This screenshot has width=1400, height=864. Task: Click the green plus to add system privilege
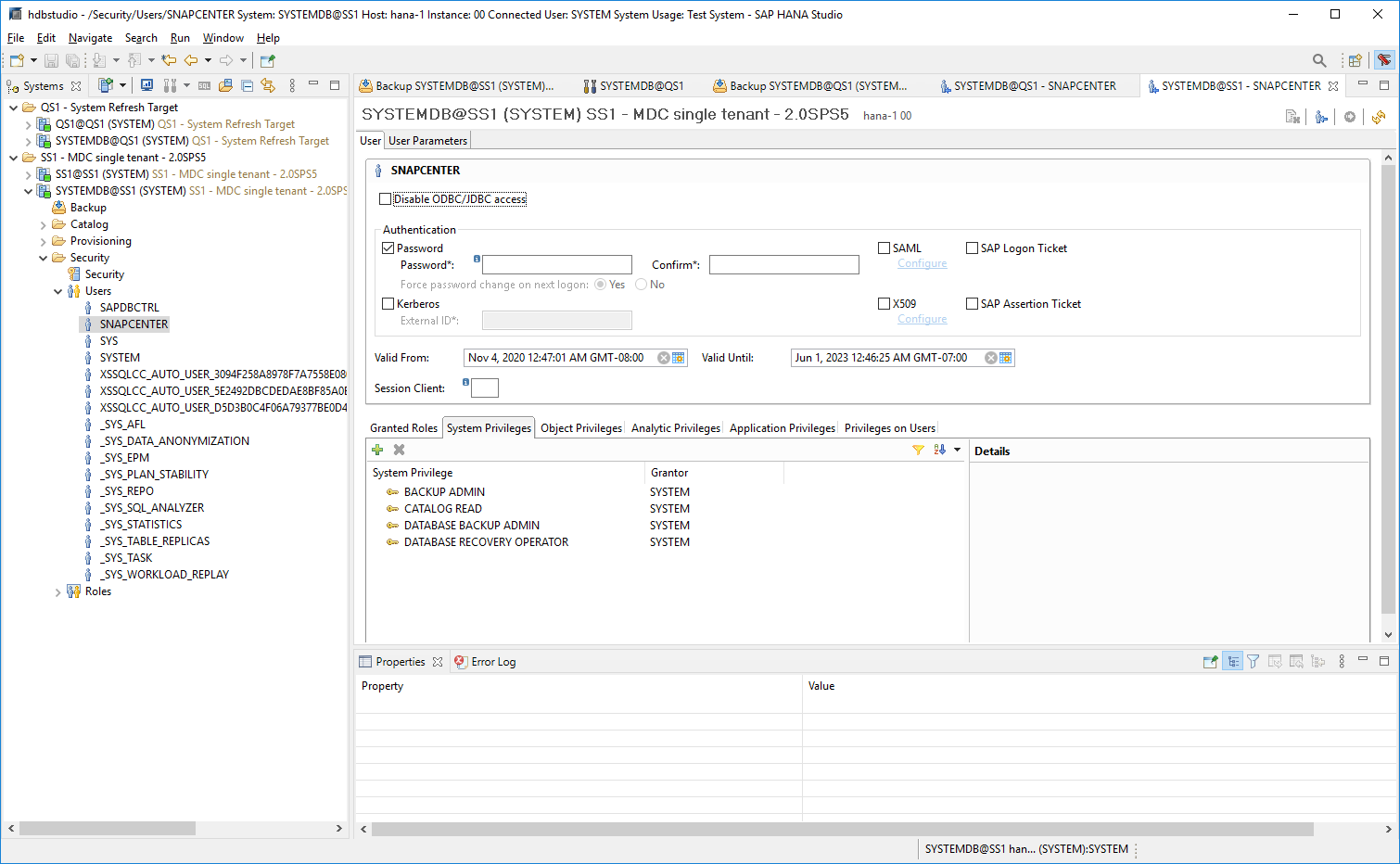[x=377, y=450]
